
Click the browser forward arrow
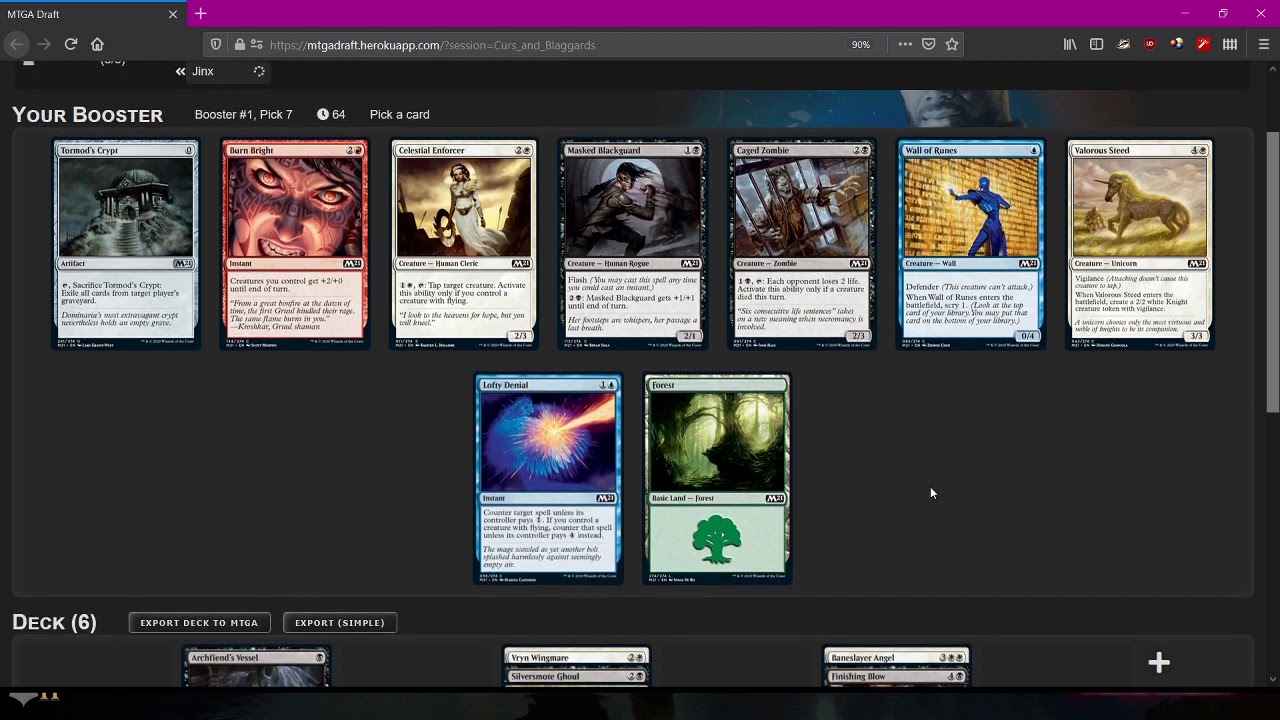point(43,44)
